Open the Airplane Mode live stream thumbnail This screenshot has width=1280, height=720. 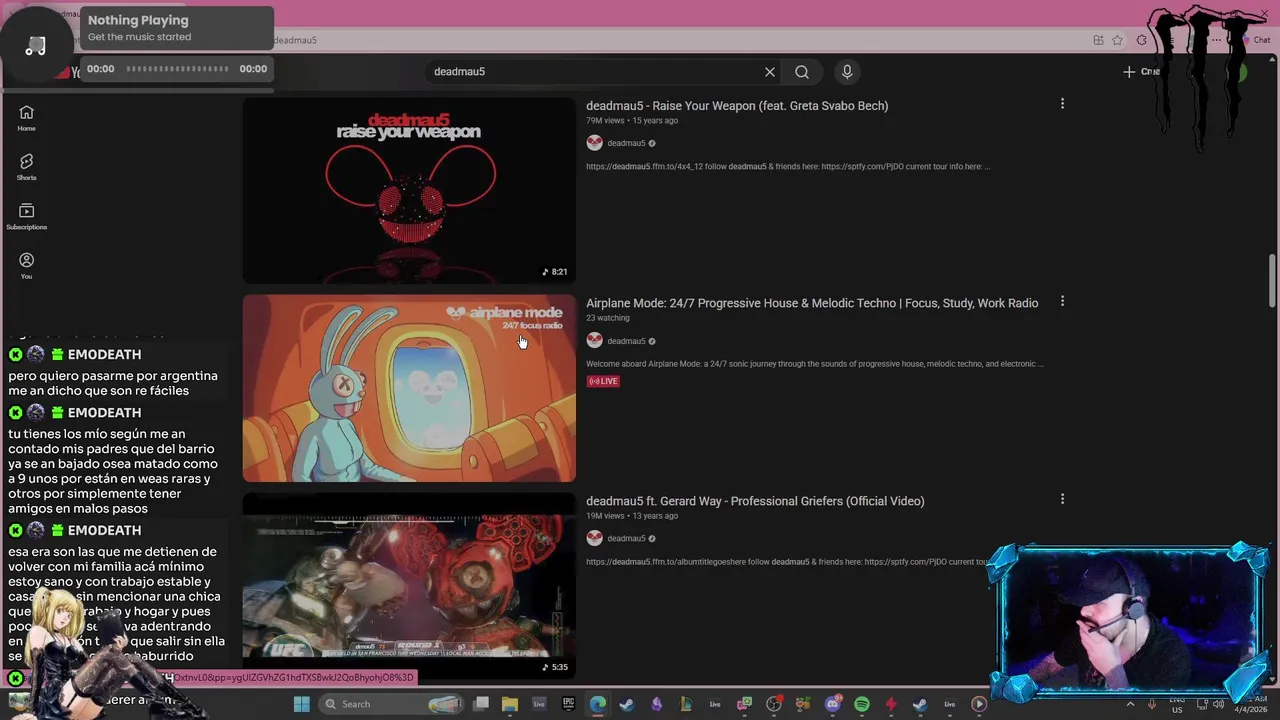click(x=409, y=388)
